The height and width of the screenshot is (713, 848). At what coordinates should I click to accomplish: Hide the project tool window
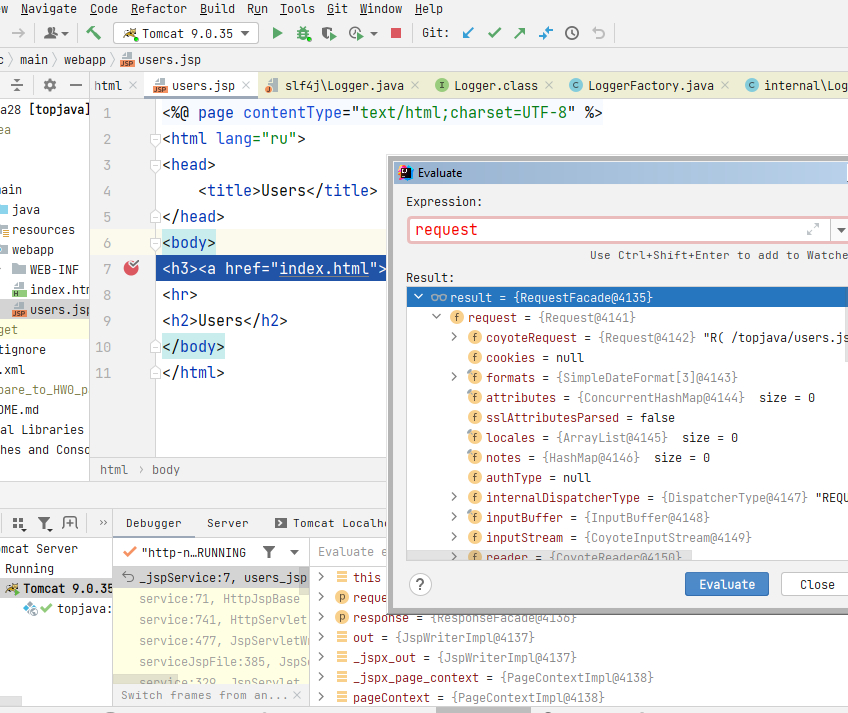click(x=76, y=85)
